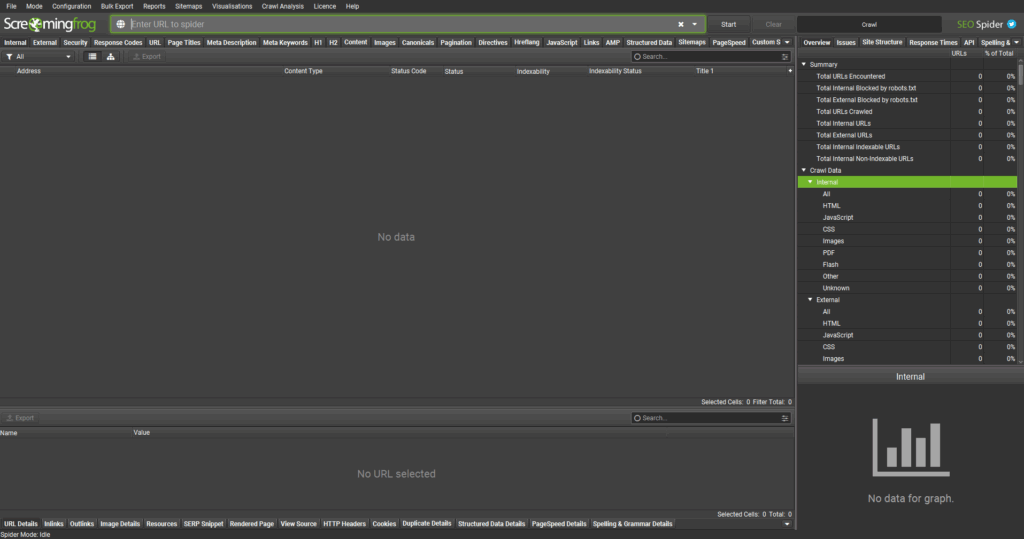Viewport: 1024px width, 539px height.
Task: Open the SERP Snippet bottom tab
Action: coord(203,524)
